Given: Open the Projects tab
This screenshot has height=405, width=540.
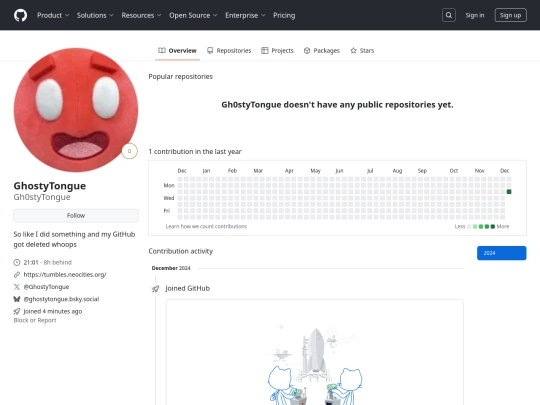Looking at the screenshot, I should pyautogui.click(x=277, y=51).
